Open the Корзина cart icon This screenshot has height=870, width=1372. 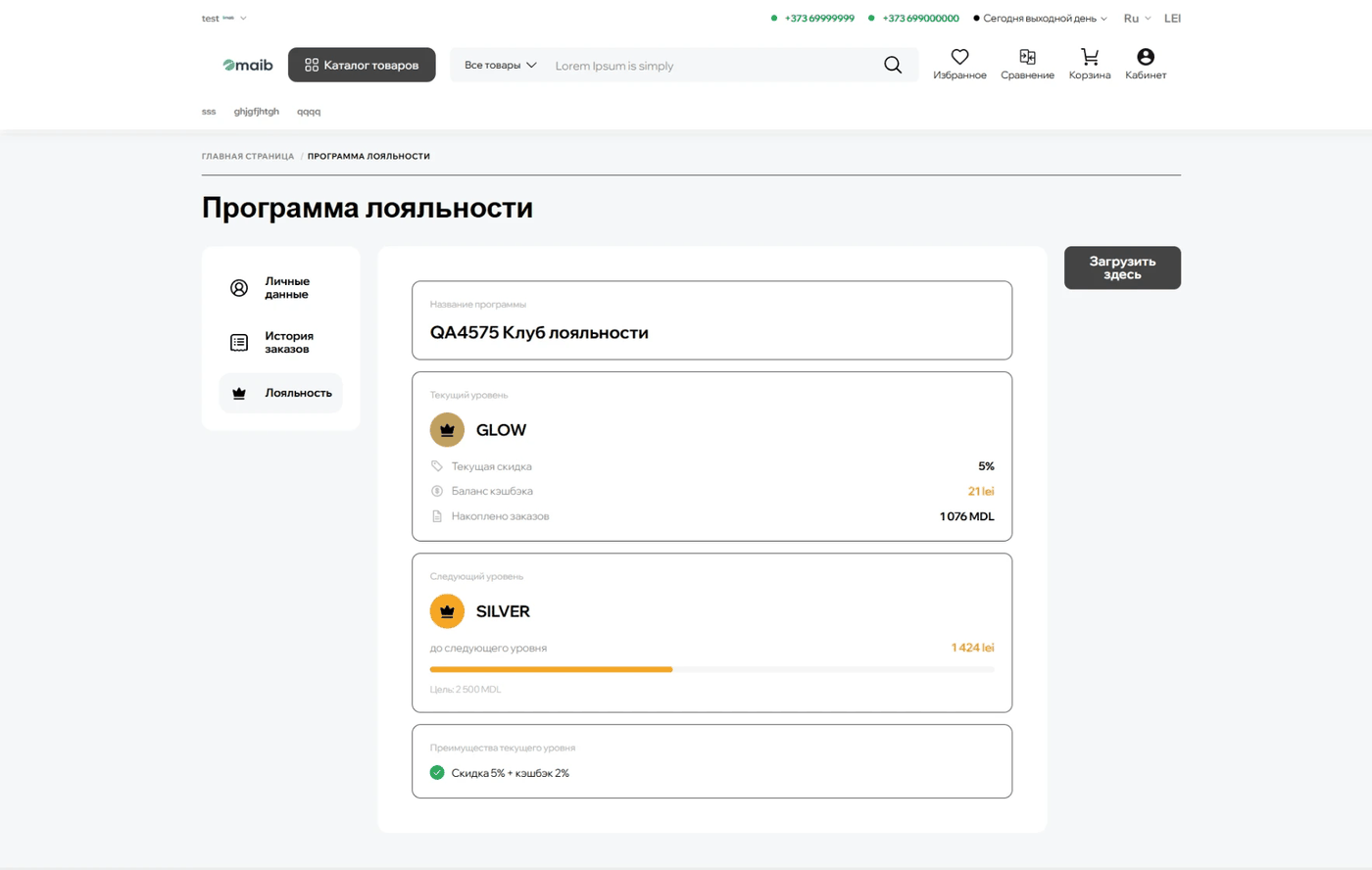(x=1090, y=65)
